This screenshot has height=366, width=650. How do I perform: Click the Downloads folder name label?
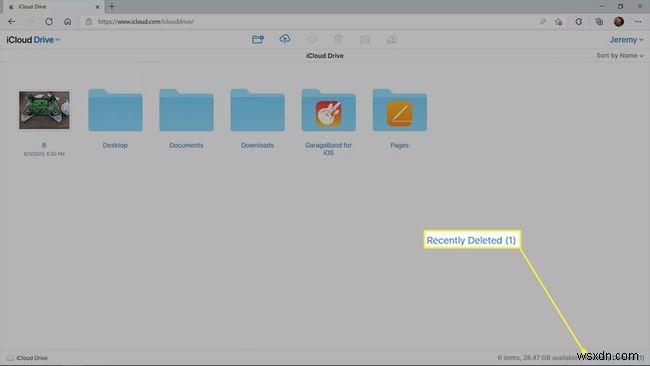pos(257,145)
